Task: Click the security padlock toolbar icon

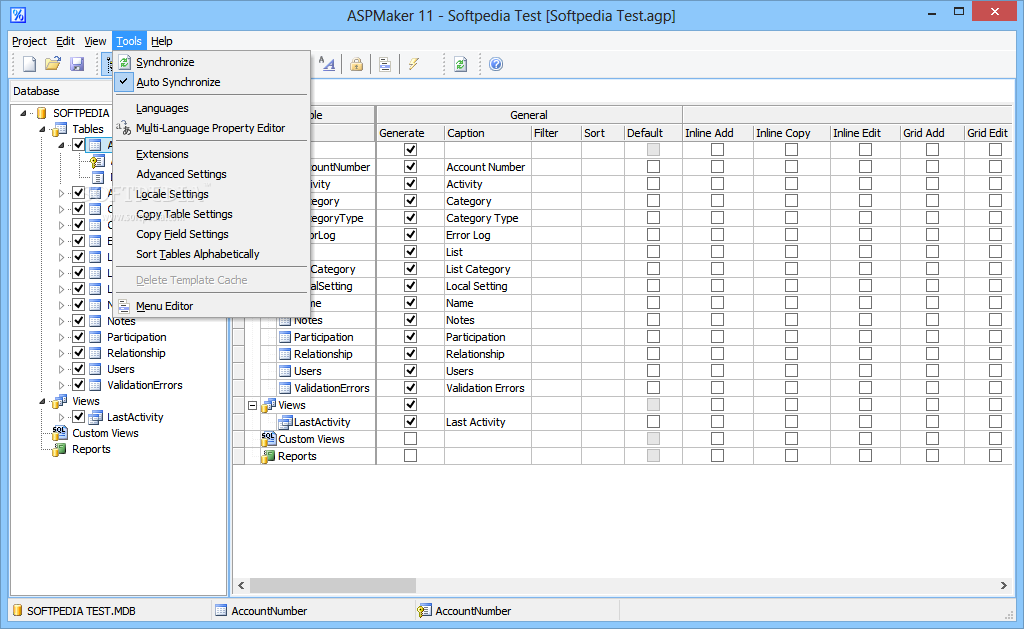Action: (357, 64)
